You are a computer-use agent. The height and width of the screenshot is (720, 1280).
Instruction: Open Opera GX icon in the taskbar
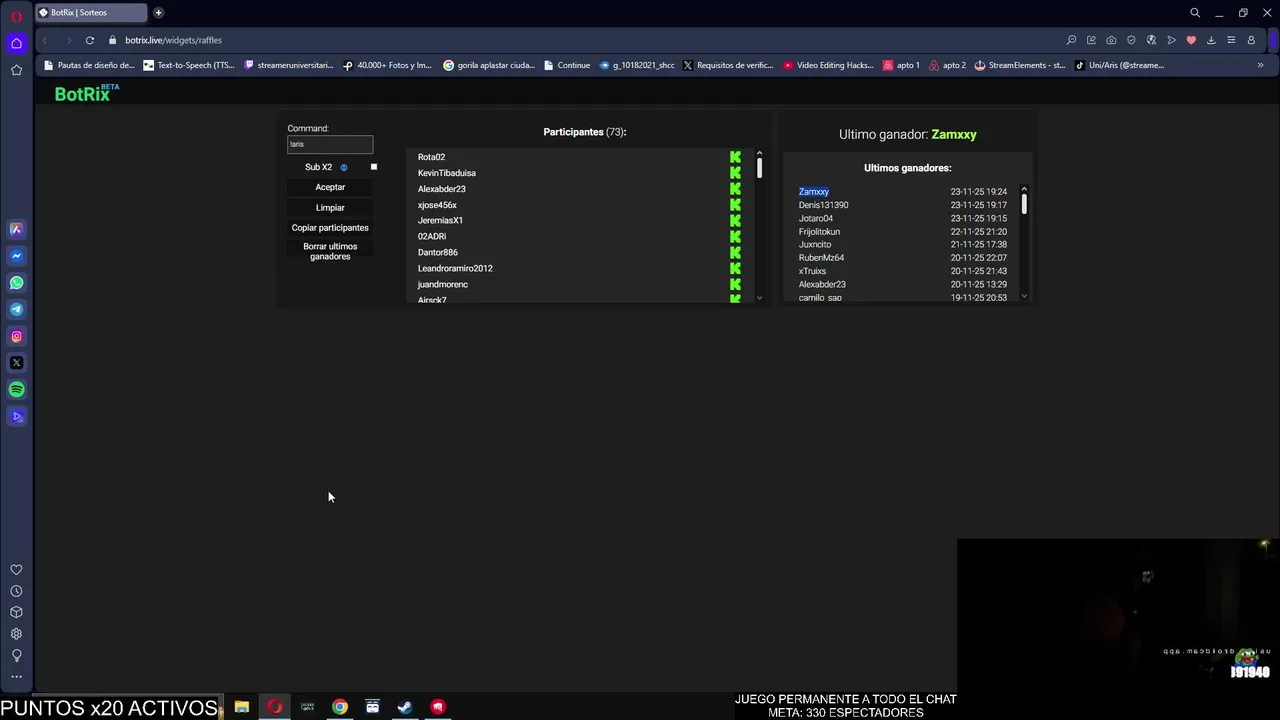click(275, 707)
